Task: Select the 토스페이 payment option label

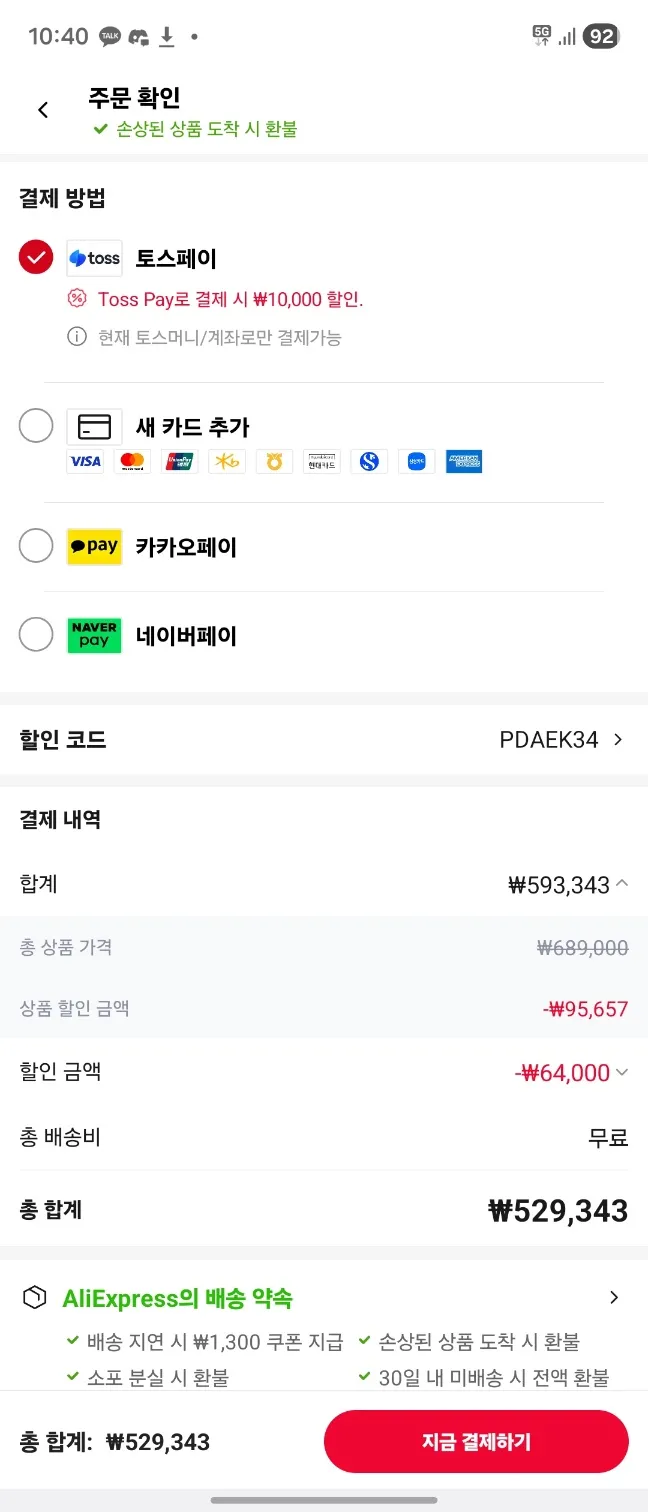Action: click(x=176, y=259)
